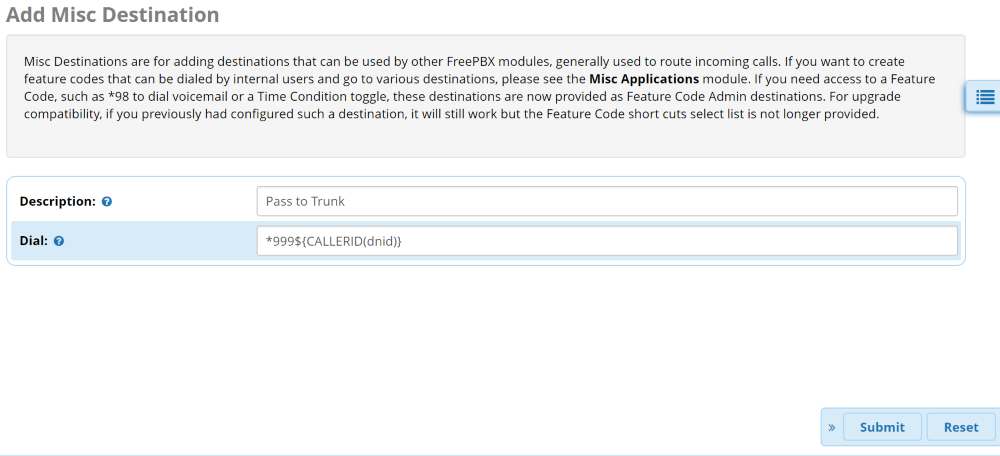Click the help icon beside Dial
The height and width of the screenshot is (456, 1000).
pyautogui.click(x=58, y=241)
